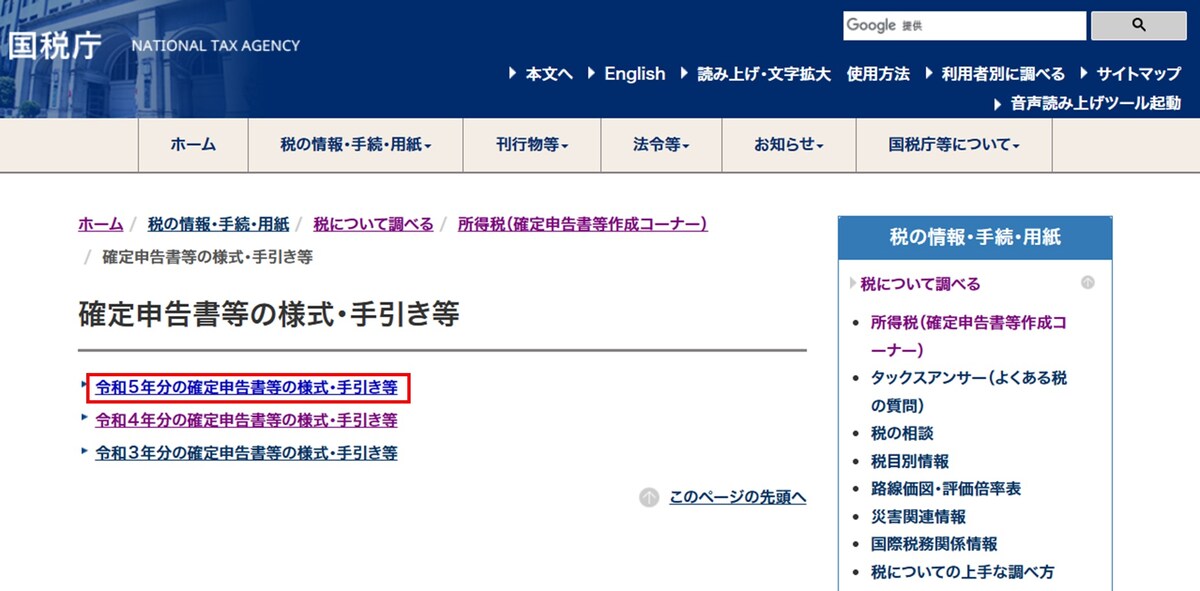
Task: Click the このページの先頭へ link
Action: (738, 497)
